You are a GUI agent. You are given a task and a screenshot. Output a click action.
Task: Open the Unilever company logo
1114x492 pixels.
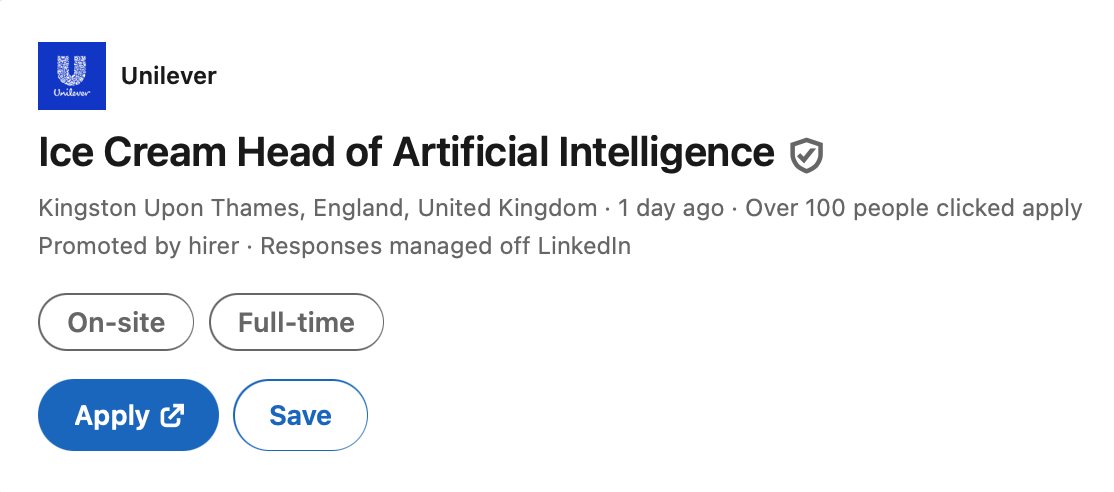pyautogui.click(x=72, y=76)
